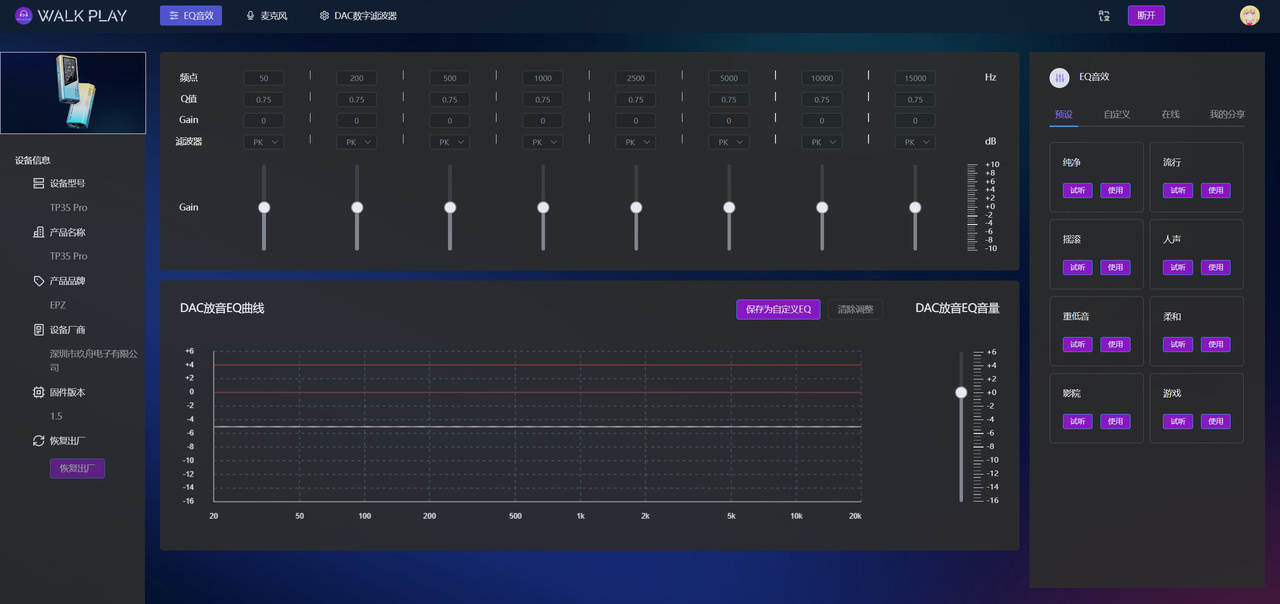Click the EQ音效 panel equalizer icon
The width and height of the screenshot is (1280, 604).
[x=1059, y=78]
